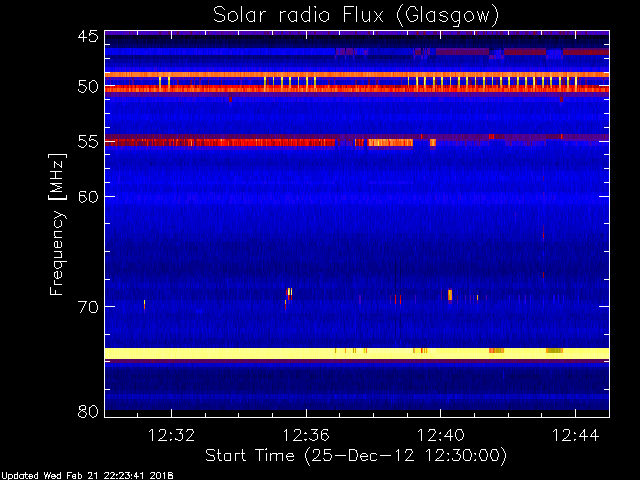Click the 70 frequency tick label

point(88,307)
